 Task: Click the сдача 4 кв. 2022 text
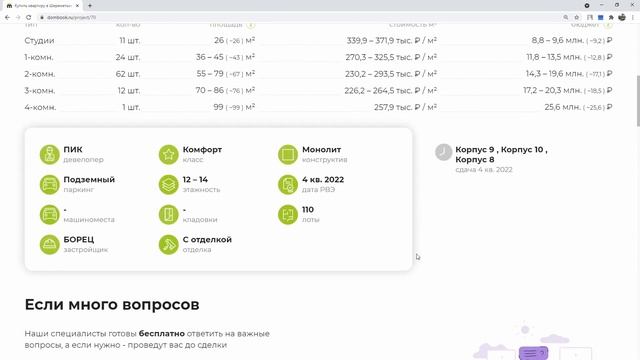(484, 169)
